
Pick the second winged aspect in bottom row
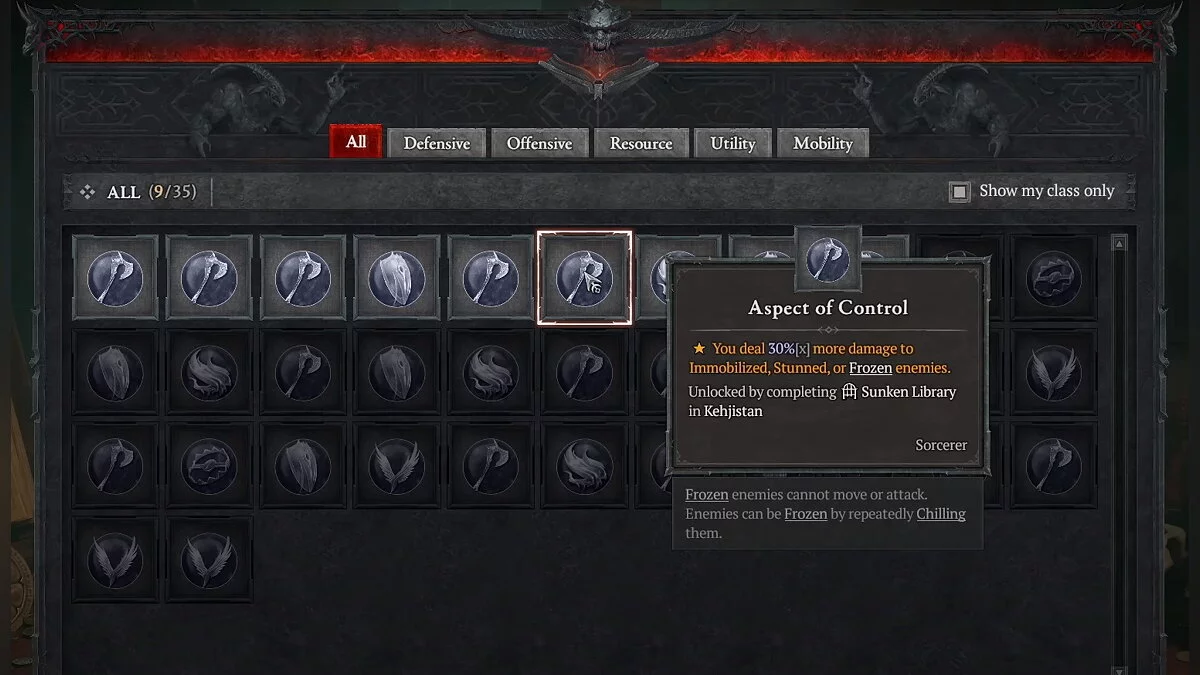209,560
